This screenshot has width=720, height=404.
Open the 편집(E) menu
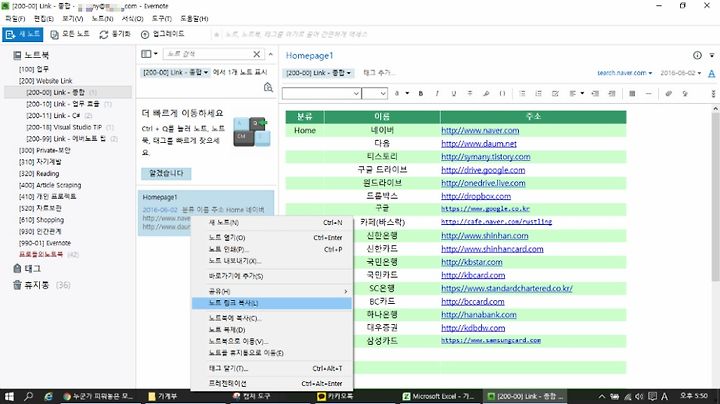click(44, 19)
